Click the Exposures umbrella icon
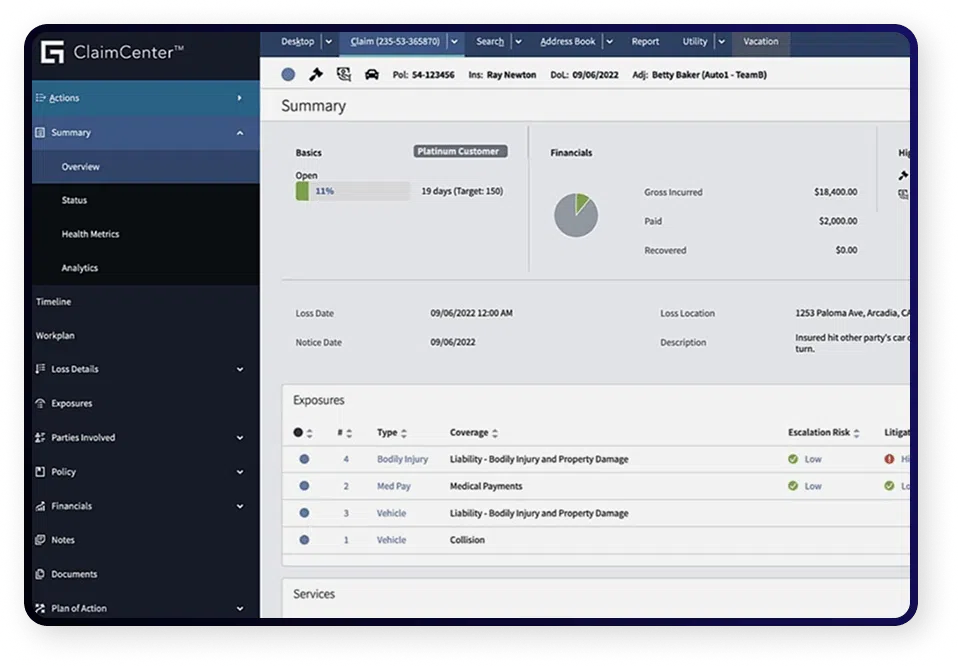The height and width of the screenshot is (666, 958). [x=40, y=403]
